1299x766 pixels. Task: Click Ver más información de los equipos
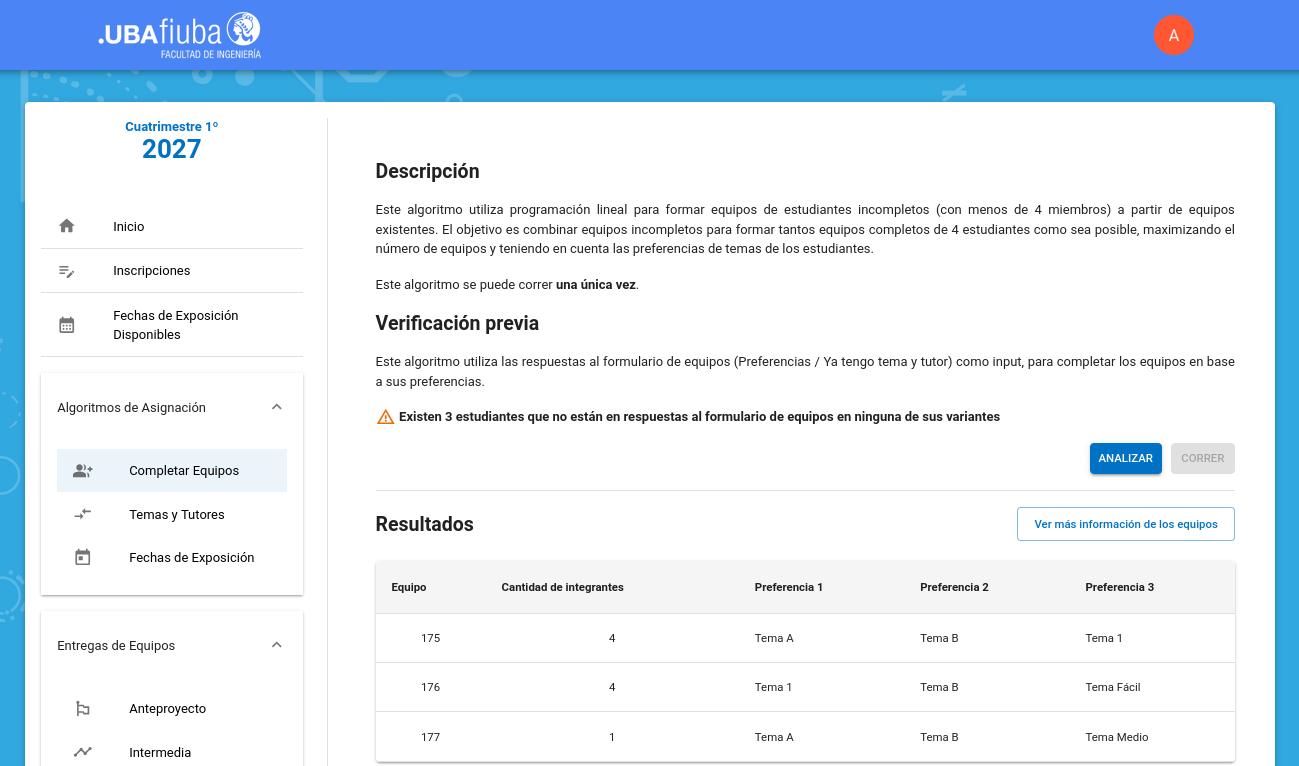pos(1125,524)
